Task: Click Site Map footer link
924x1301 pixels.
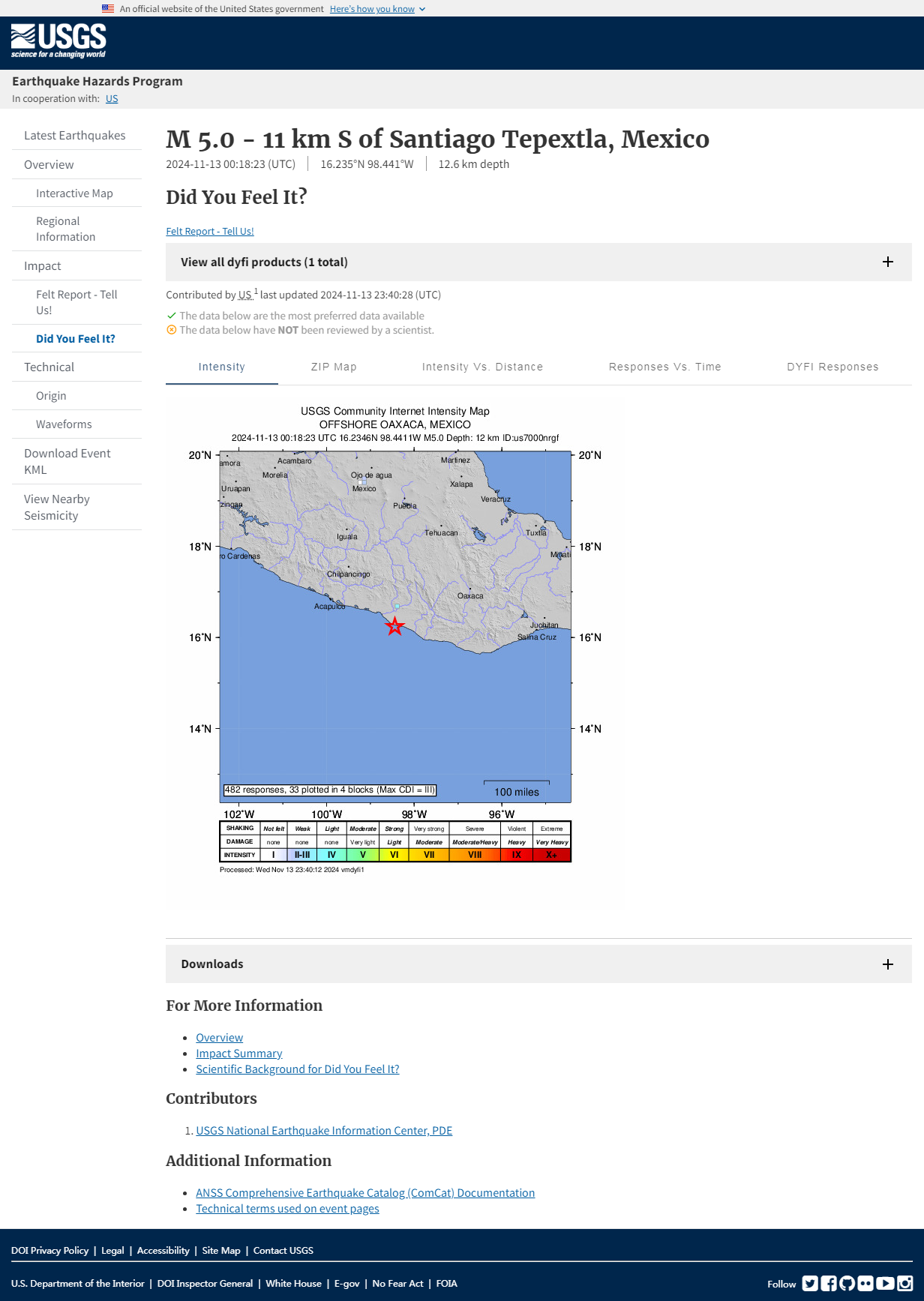Action: pyautogui.click(x=221, y=1251)
